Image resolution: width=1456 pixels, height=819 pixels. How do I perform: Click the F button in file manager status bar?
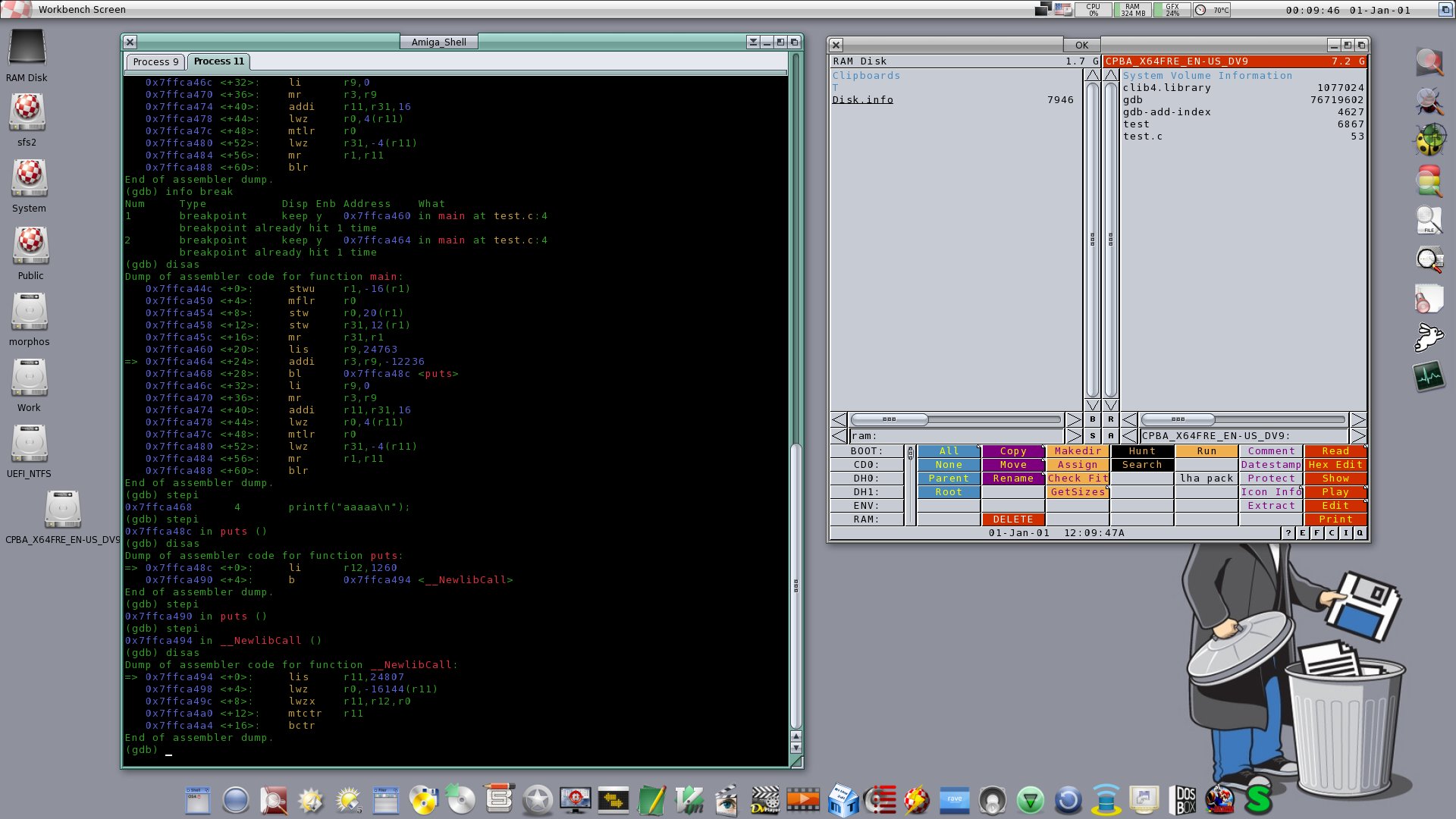[1317, 533]
